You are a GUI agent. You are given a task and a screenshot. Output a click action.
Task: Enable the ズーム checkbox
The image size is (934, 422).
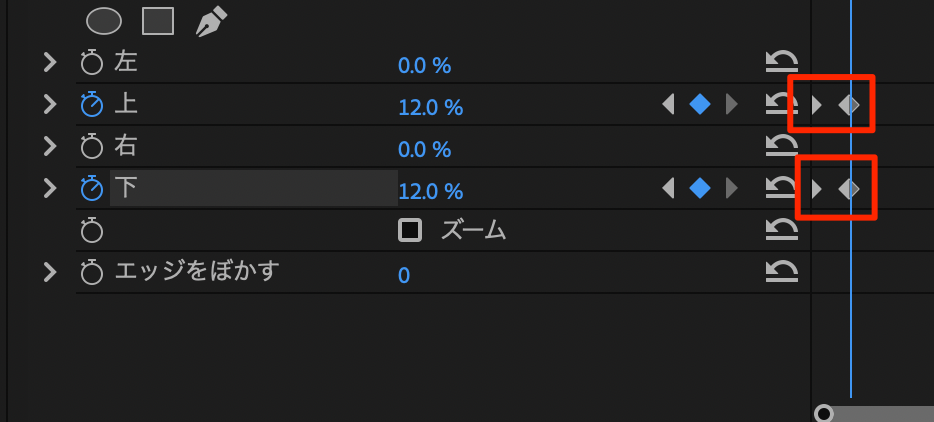click(410, 231)
